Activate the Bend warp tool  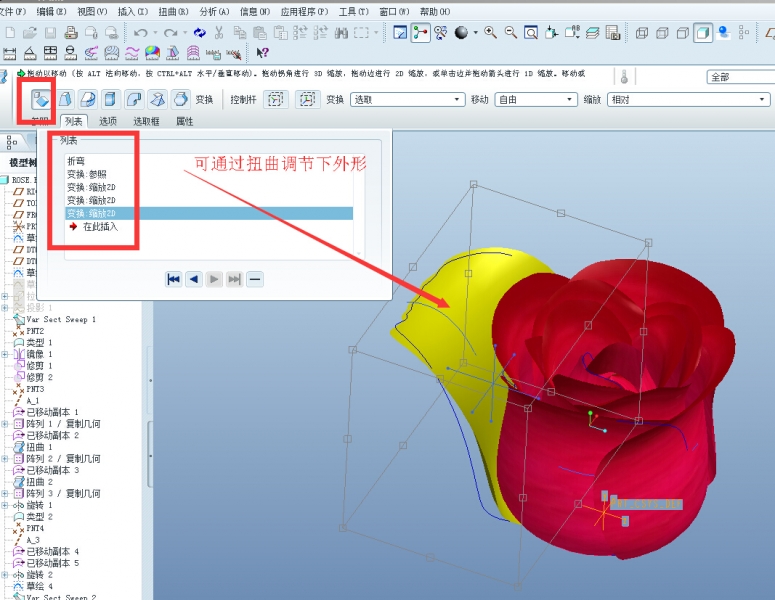point(133,98)
